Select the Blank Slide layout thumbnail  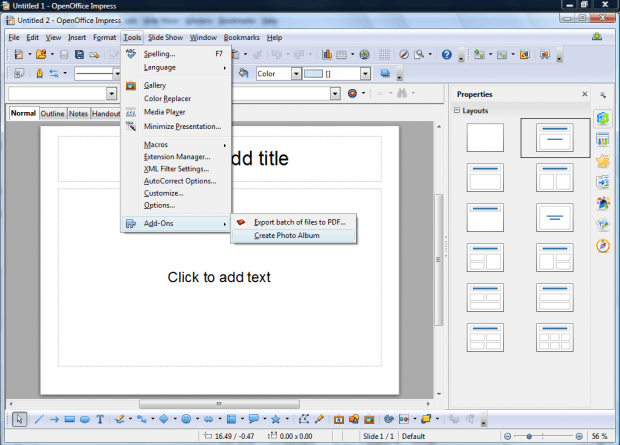[x=485, y=138]
